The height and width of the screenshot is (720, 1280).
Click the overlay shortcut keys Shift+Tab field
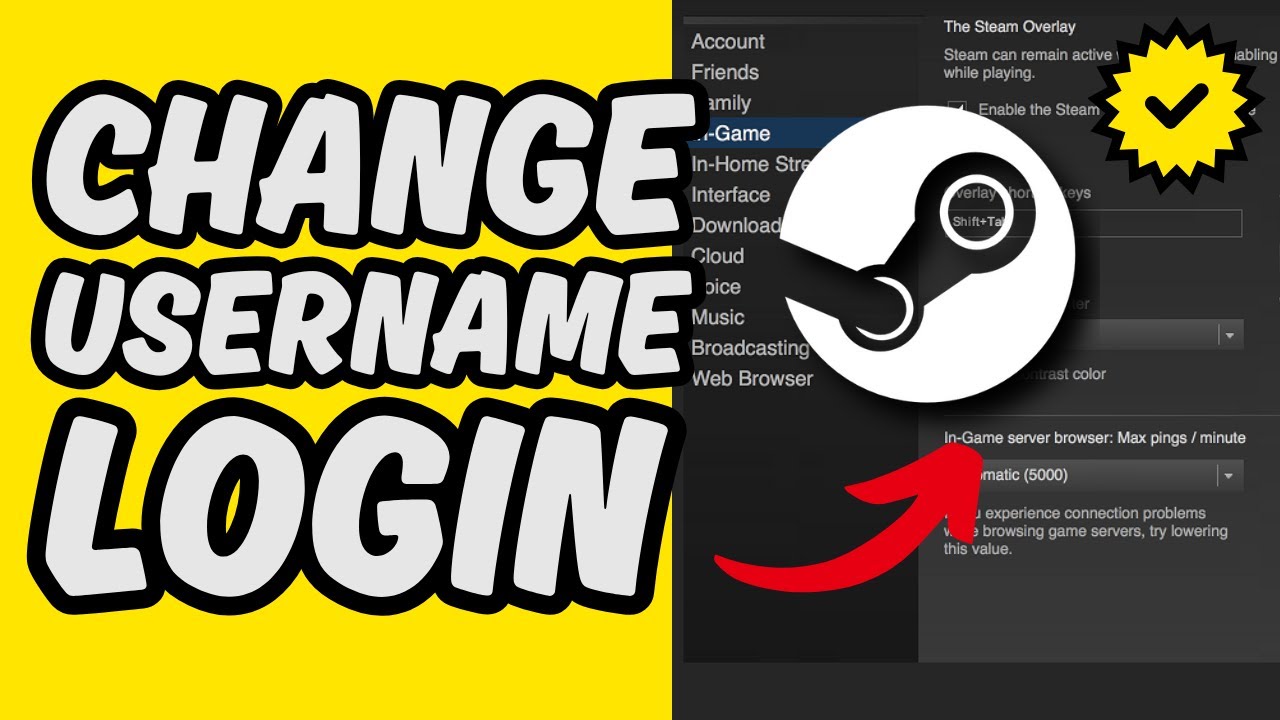(x=1093, y=224)
